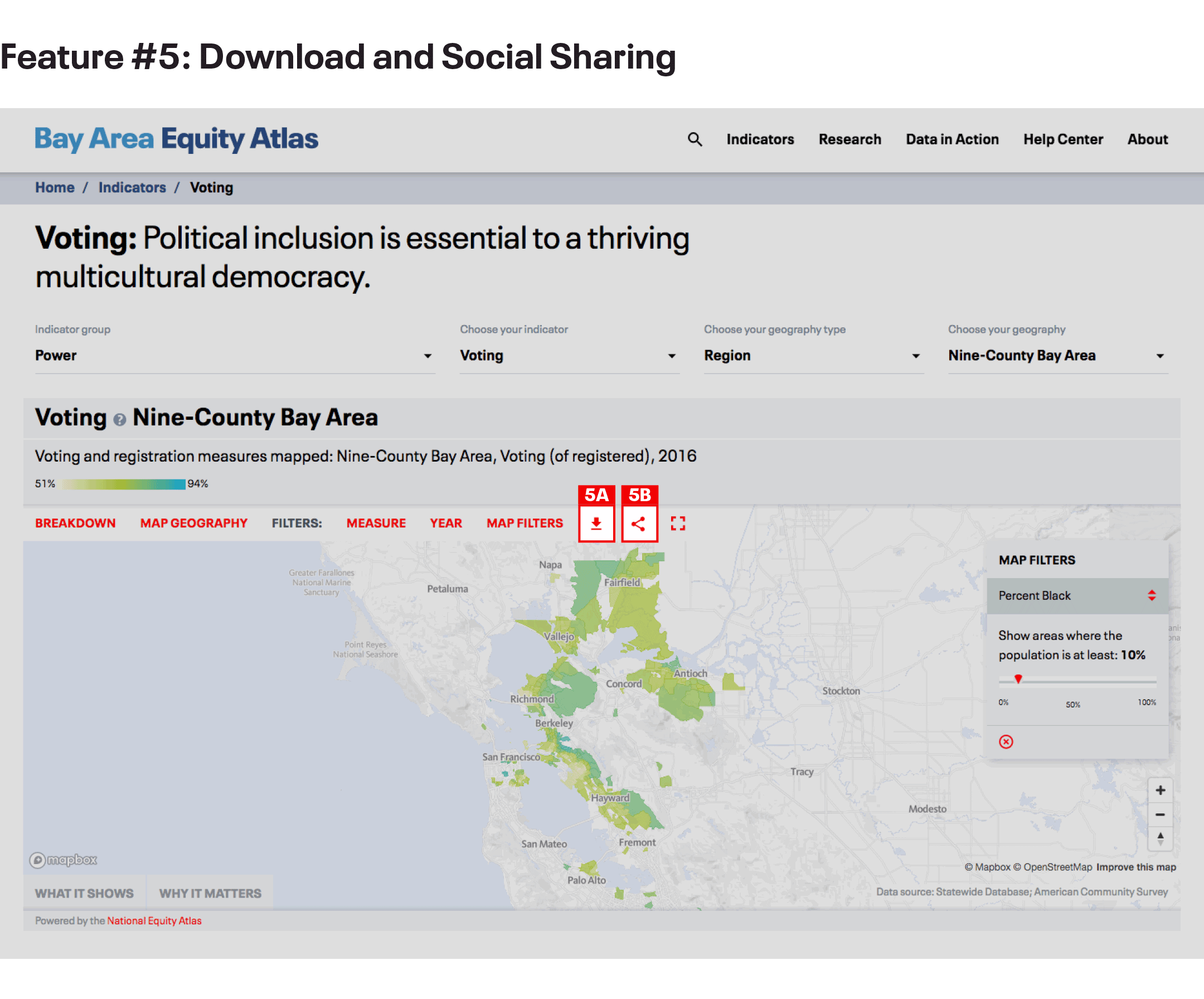Click the download map icon
1204x999 pixels.
point(596,523)
